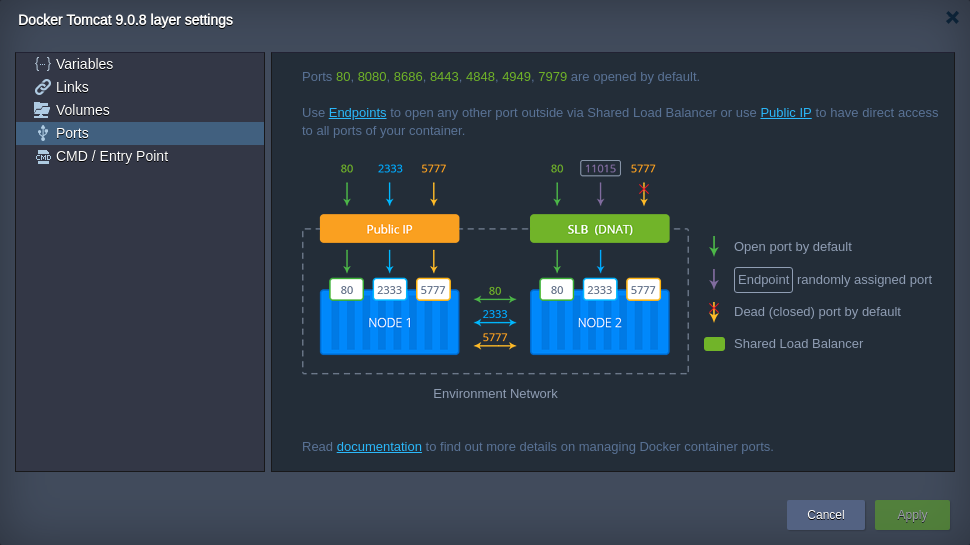Click the purple endpoint legend arrow

click(x=714, y=279)
